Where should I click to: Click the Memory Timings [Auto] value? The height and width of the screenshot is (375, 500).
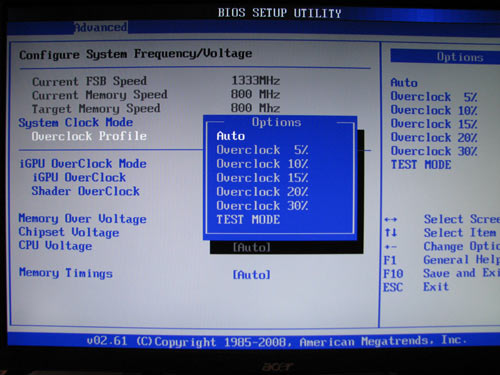252,275
